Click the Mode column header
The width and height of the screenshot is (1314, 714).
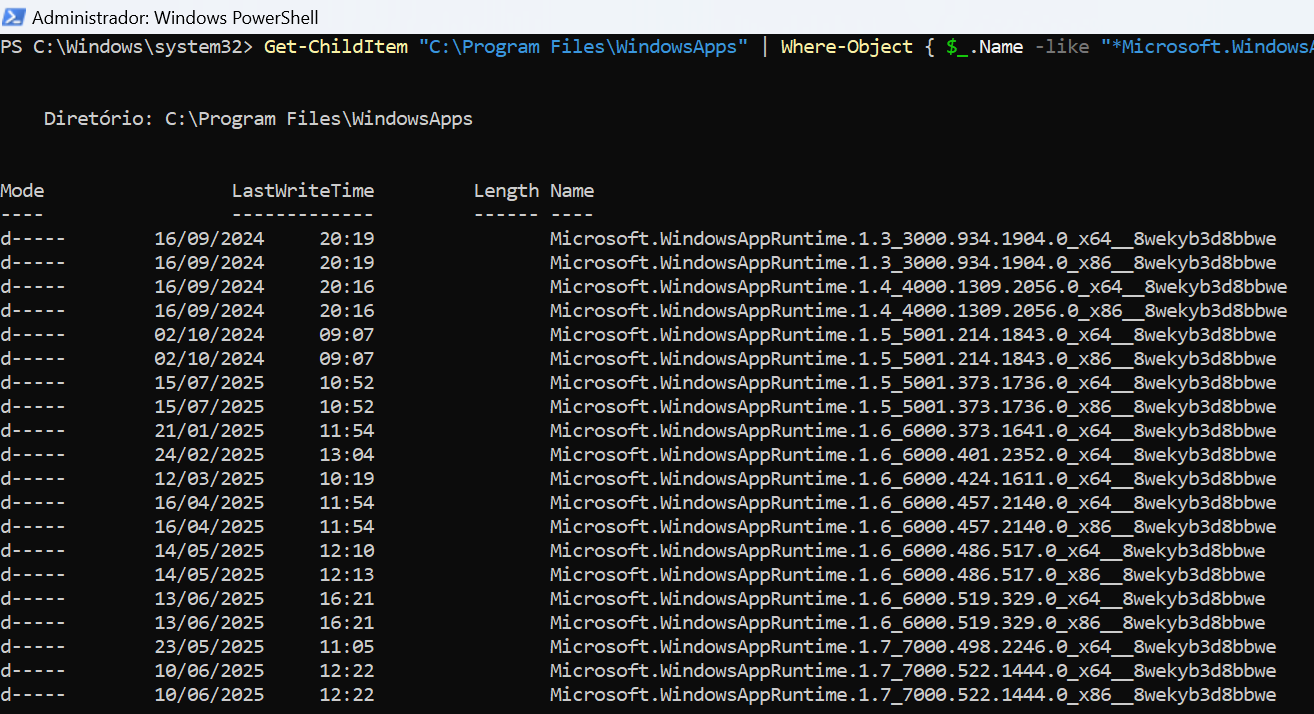[x=22, y=191]
